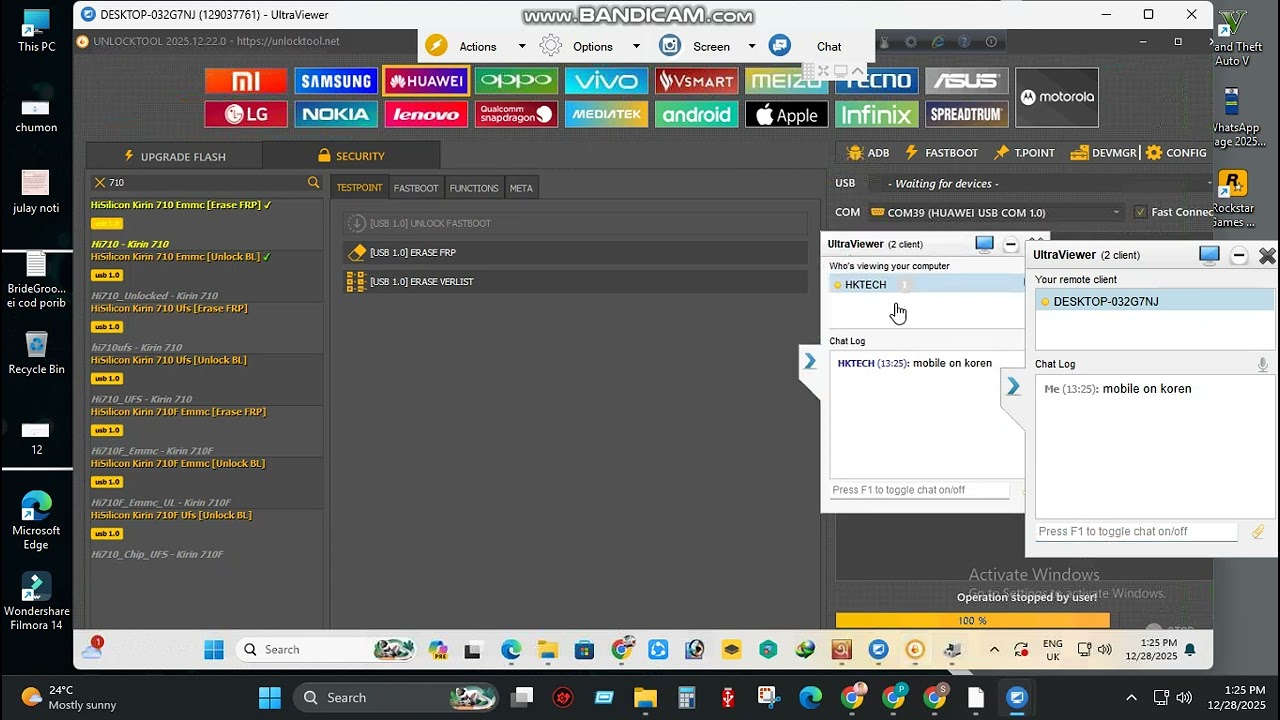The width and height of the screenshot is (1280, 720).
Task: Click the T.POINT button
Action: pos(1024,153)
